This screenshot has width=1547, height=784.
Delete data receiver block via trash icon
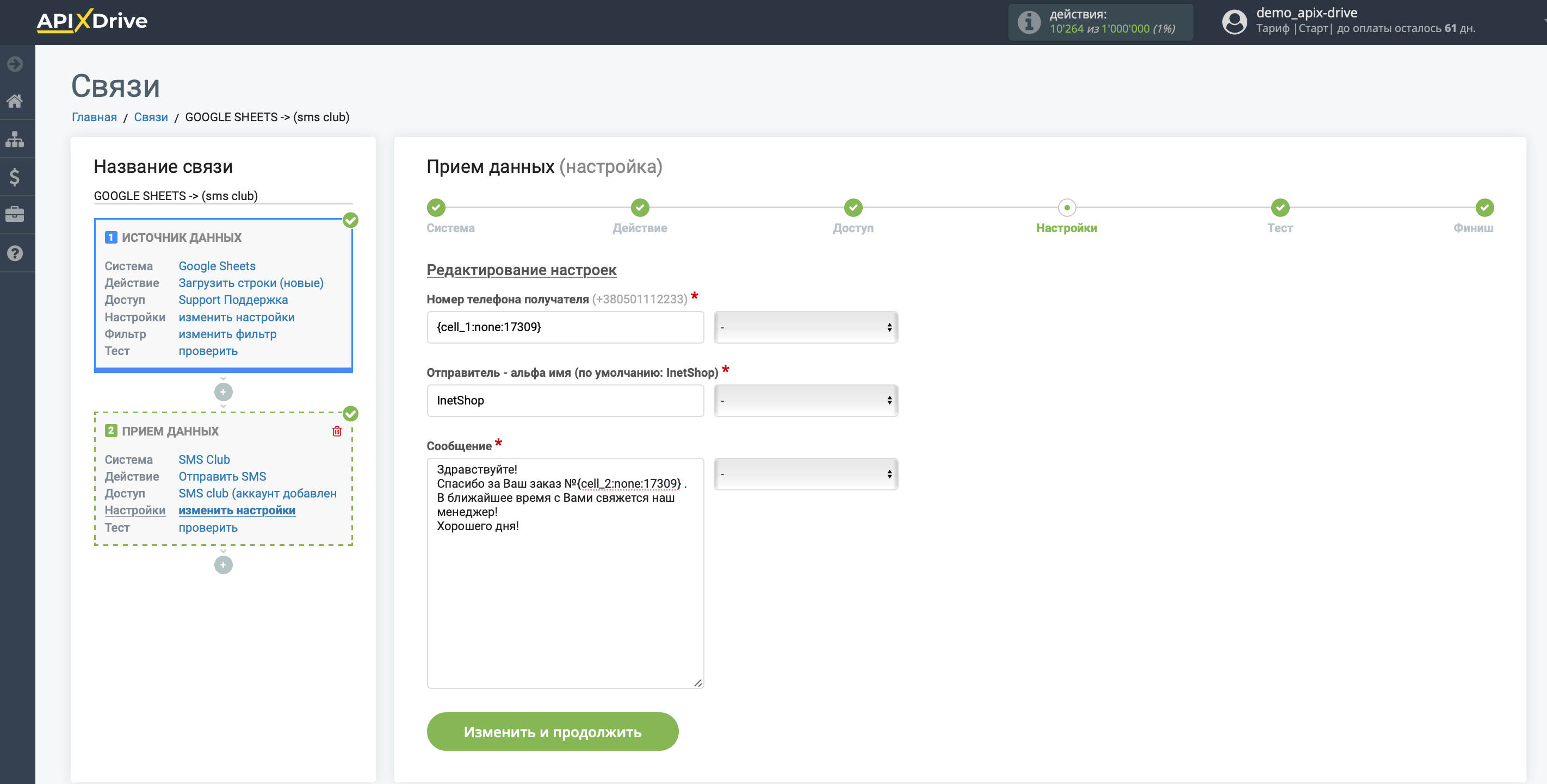[337, 431]
